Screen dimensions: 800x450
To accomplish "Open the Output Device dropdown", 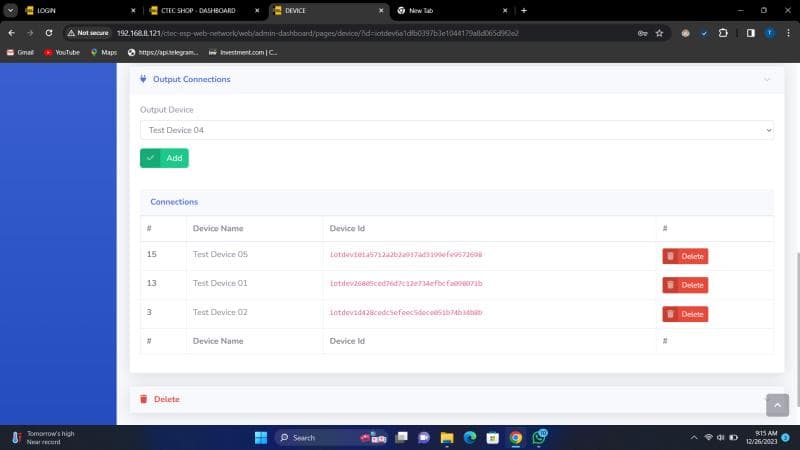I will point(456,130).
